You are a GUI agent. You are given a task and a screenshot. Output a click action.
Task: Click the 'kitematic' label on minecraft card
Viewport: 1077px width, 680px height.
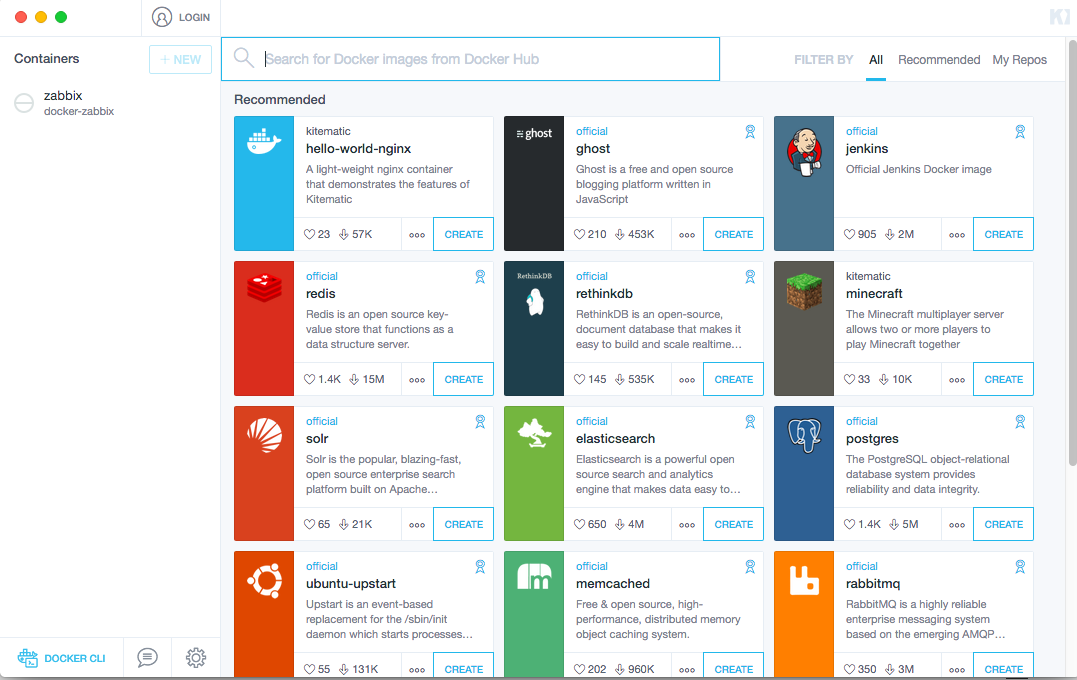pos(868,276)
